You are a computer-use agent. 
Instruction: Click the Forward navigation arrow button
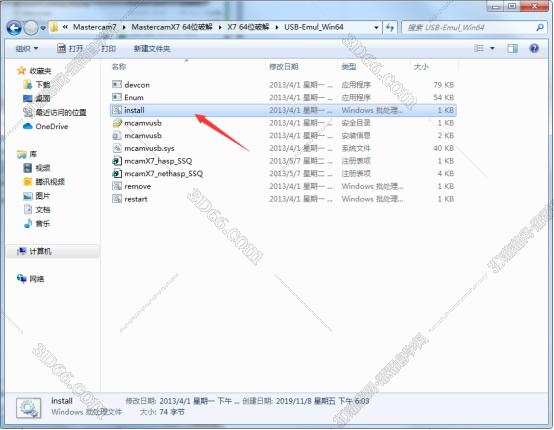(x=31, y=28)
